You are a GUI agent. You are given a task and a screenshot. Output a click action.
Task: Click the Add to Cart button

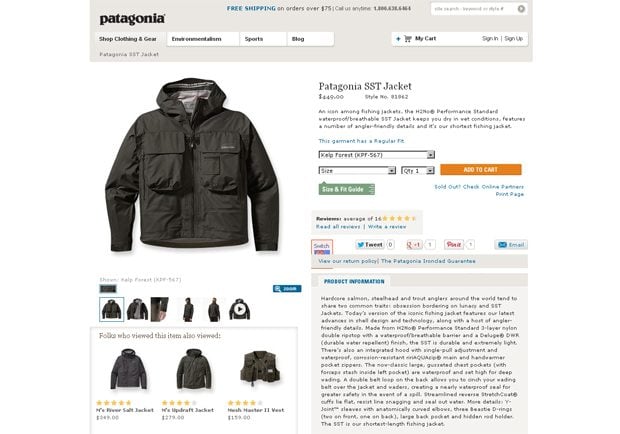coord(480,170)
